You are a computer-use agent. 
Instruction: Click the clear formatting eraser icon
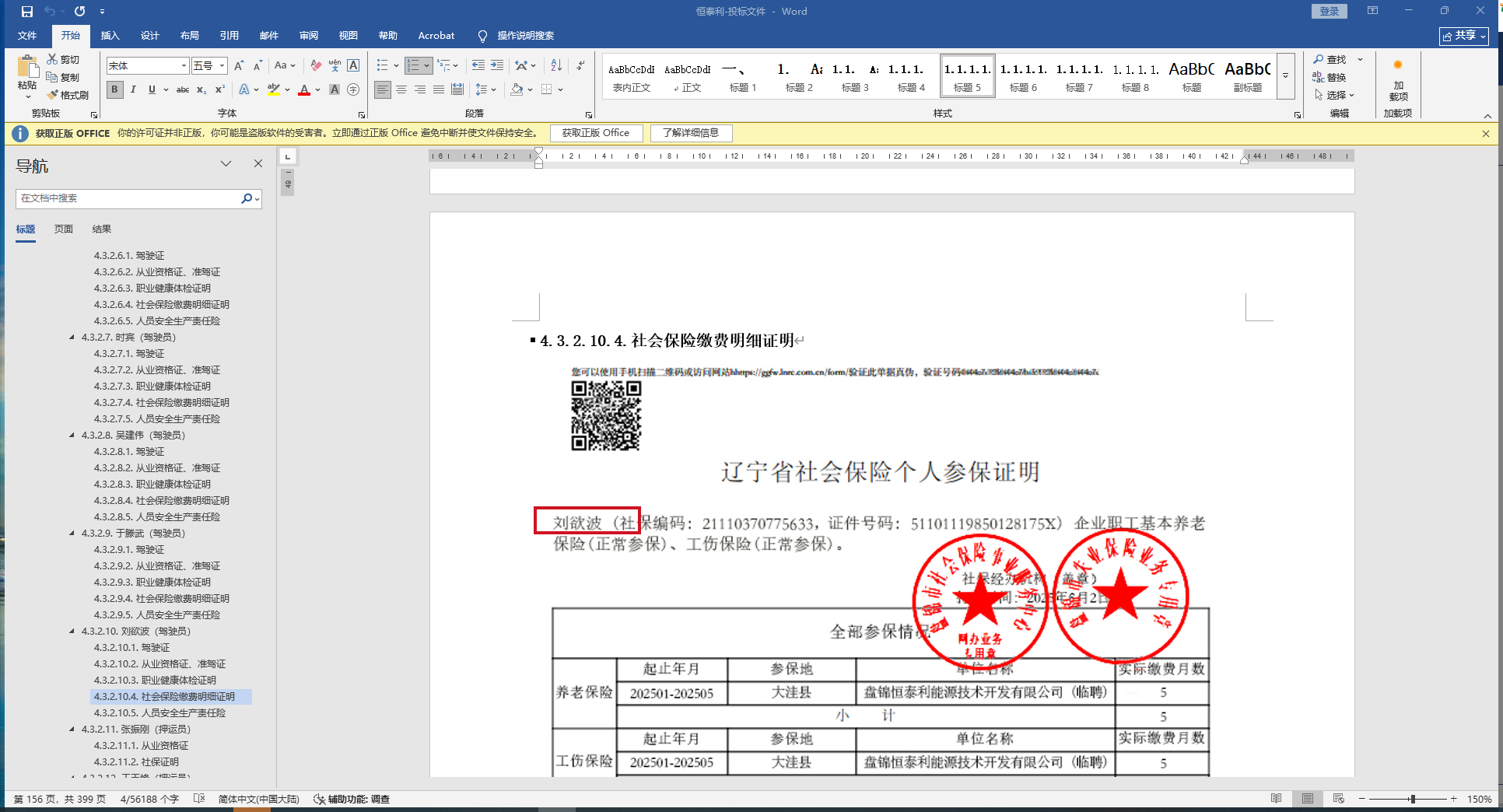pyautogui.click(x=315, y=65)
